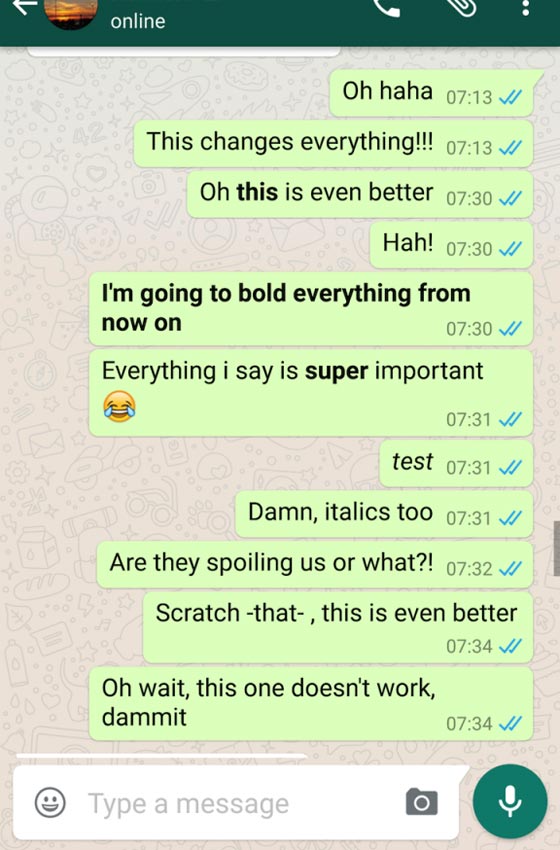
Task: Open the contact's sunset profile picture
Action: pos(71,13)
